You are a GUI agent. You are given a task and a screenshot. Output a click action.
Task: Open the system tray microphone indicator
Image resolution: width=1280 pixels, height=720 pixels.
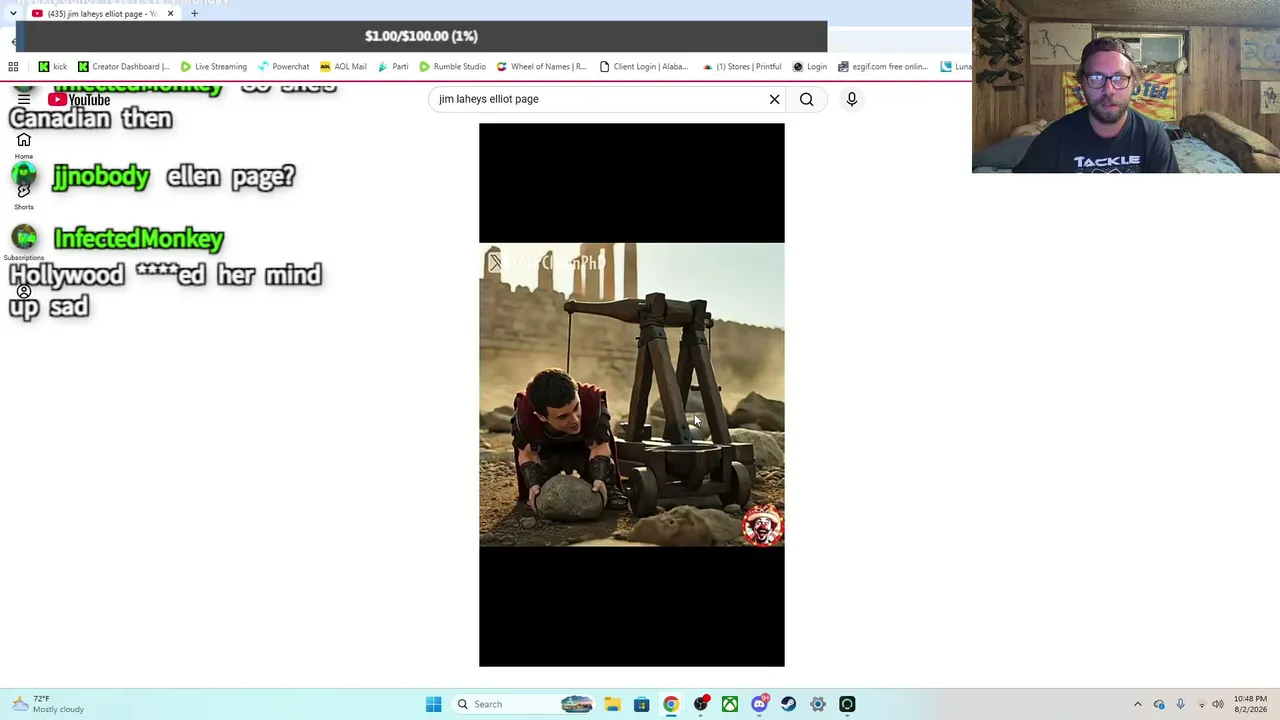click(1180, 704)
